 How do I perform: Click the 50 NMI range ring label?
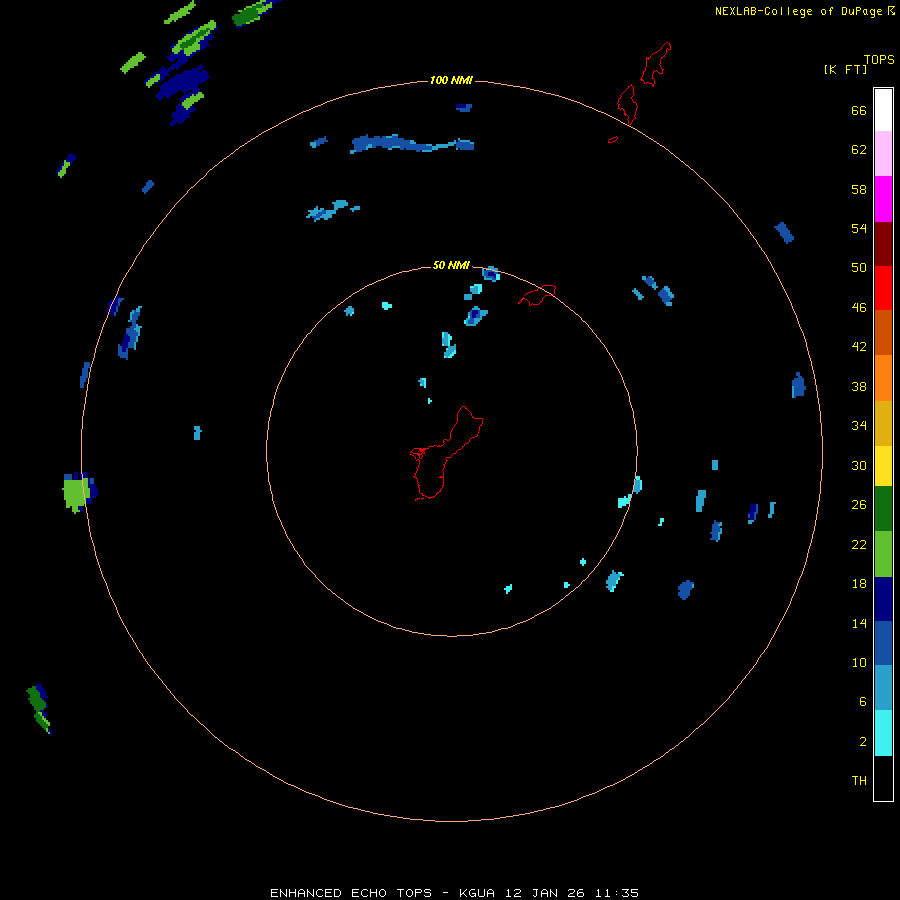(451, 265)
